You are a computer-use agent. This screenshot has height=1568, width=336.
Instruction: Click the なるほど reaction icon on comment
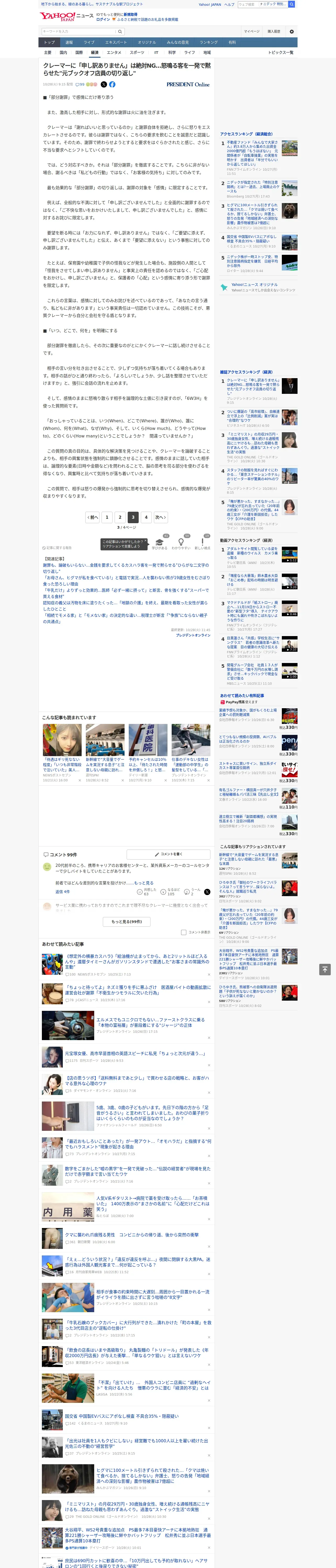click(164, 892)
